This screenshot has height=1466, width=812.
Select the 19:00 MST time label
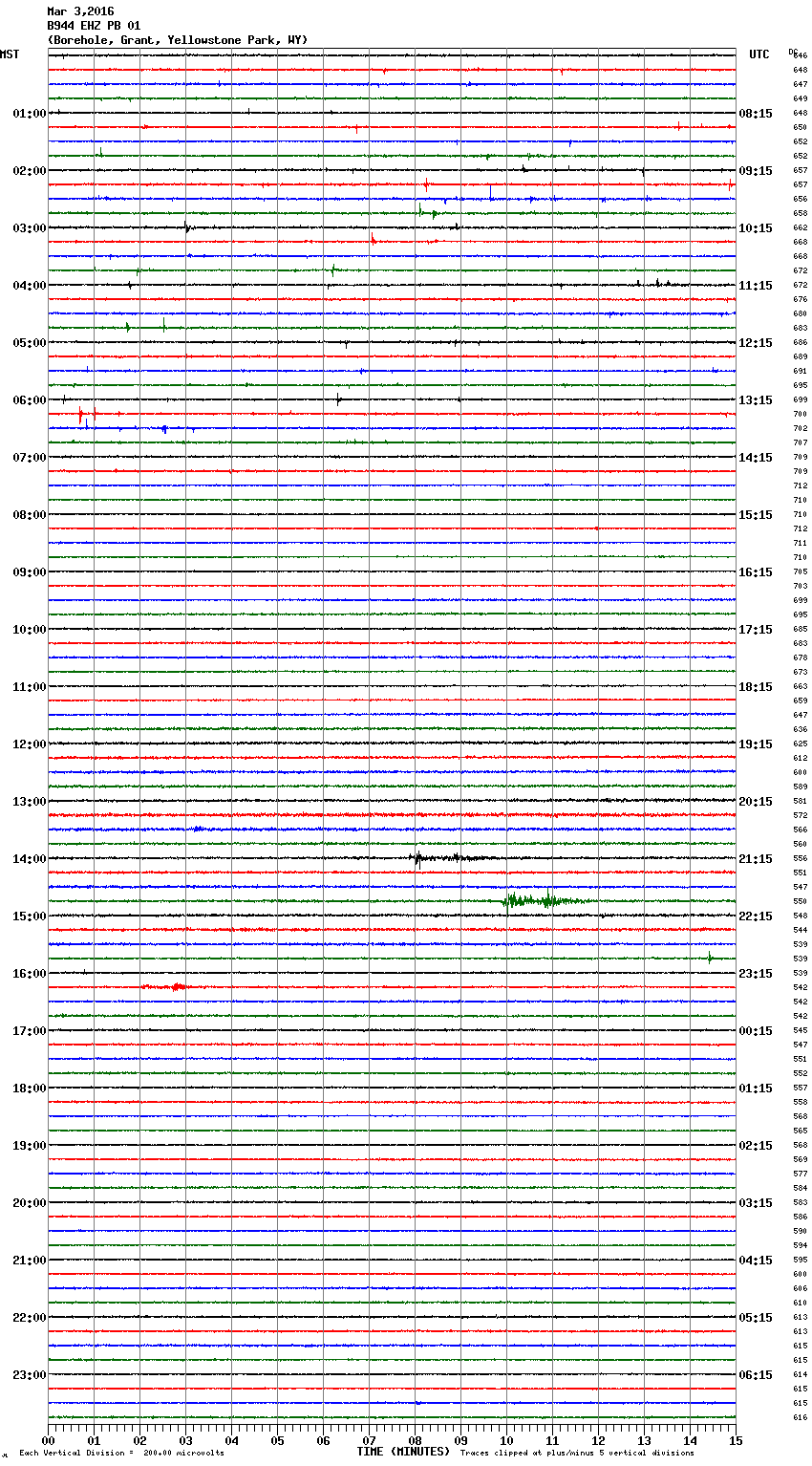30,1146
